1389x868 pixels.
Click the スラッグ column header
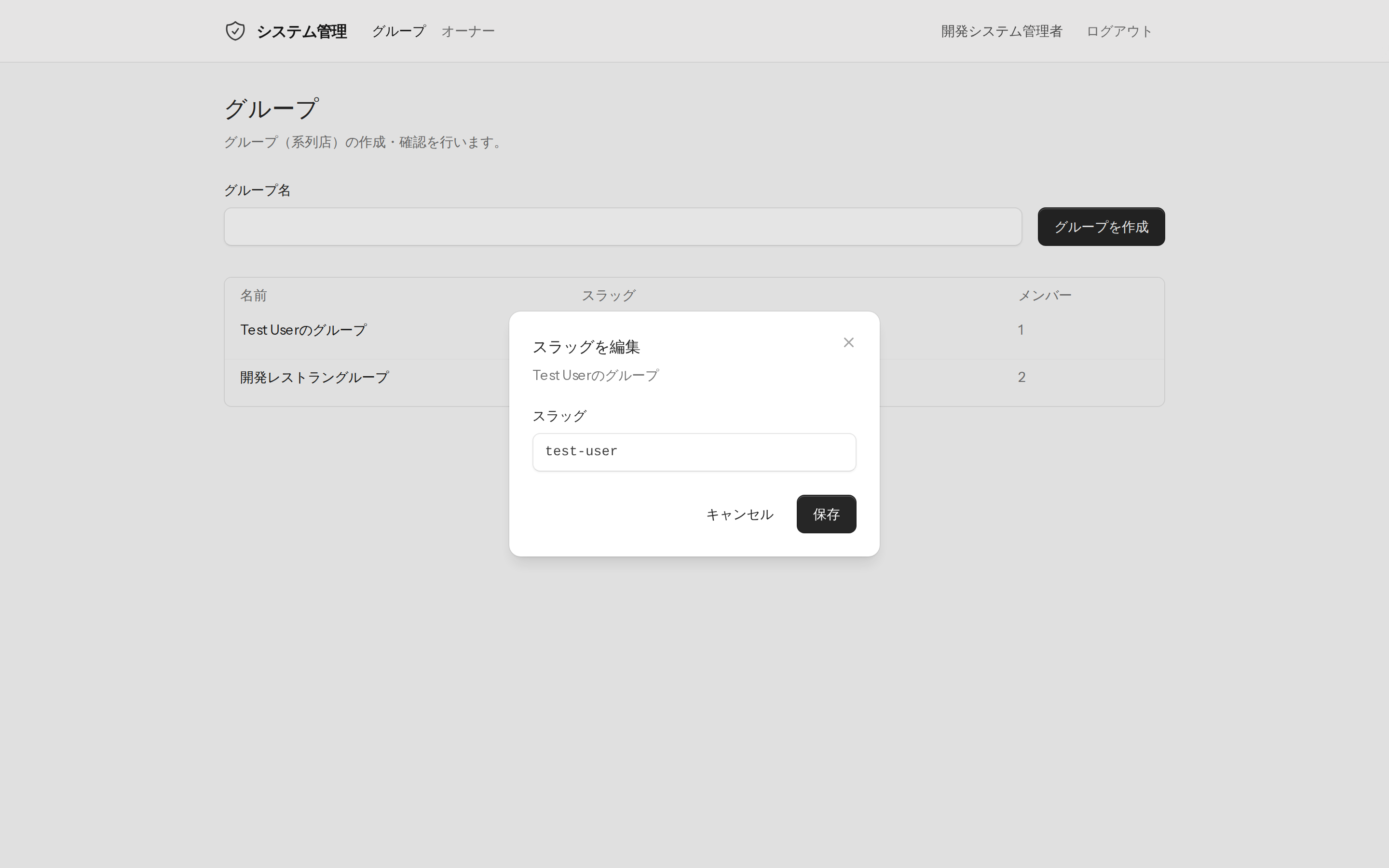(608, 296)
